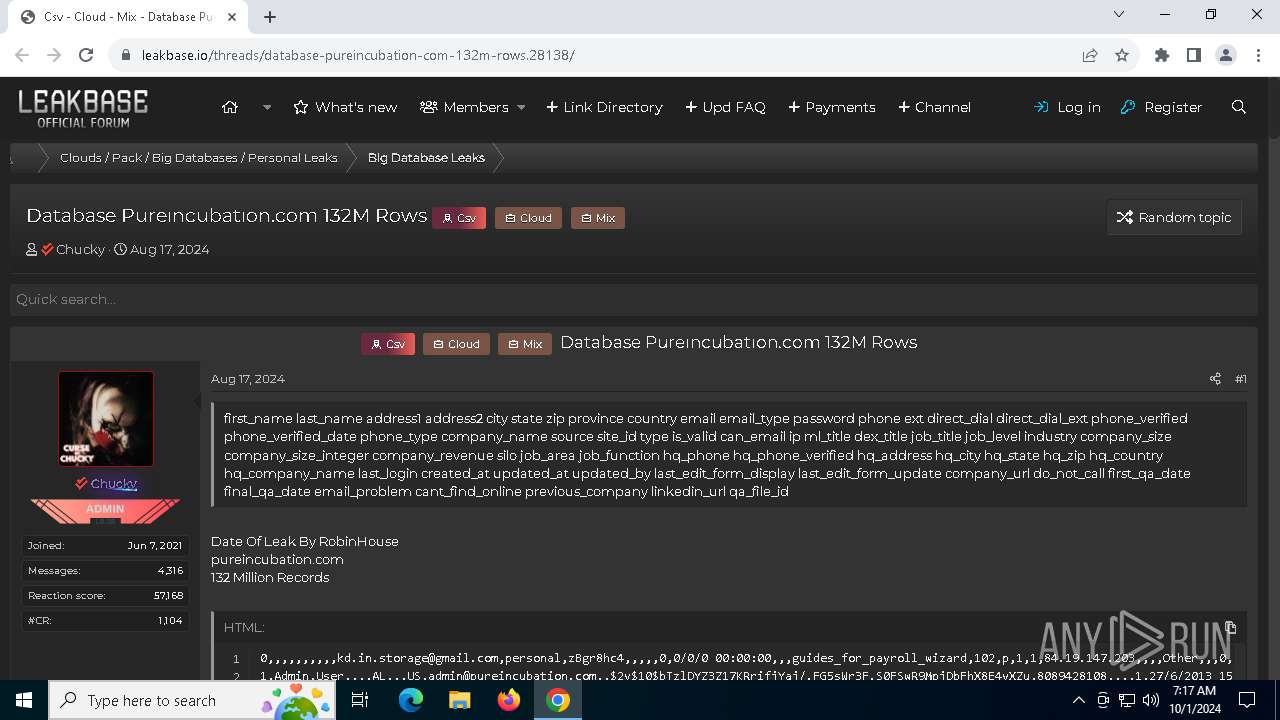This screenshot has height=720, width=1280.
Task: Open Payments page
Action: click(832, 107)
